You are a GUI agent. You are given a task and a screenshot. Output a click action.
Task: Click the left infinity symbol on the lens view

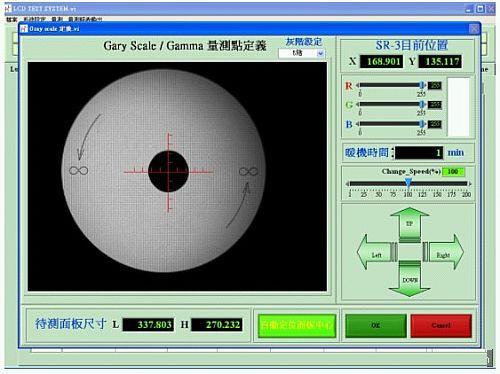click(78, 171)
